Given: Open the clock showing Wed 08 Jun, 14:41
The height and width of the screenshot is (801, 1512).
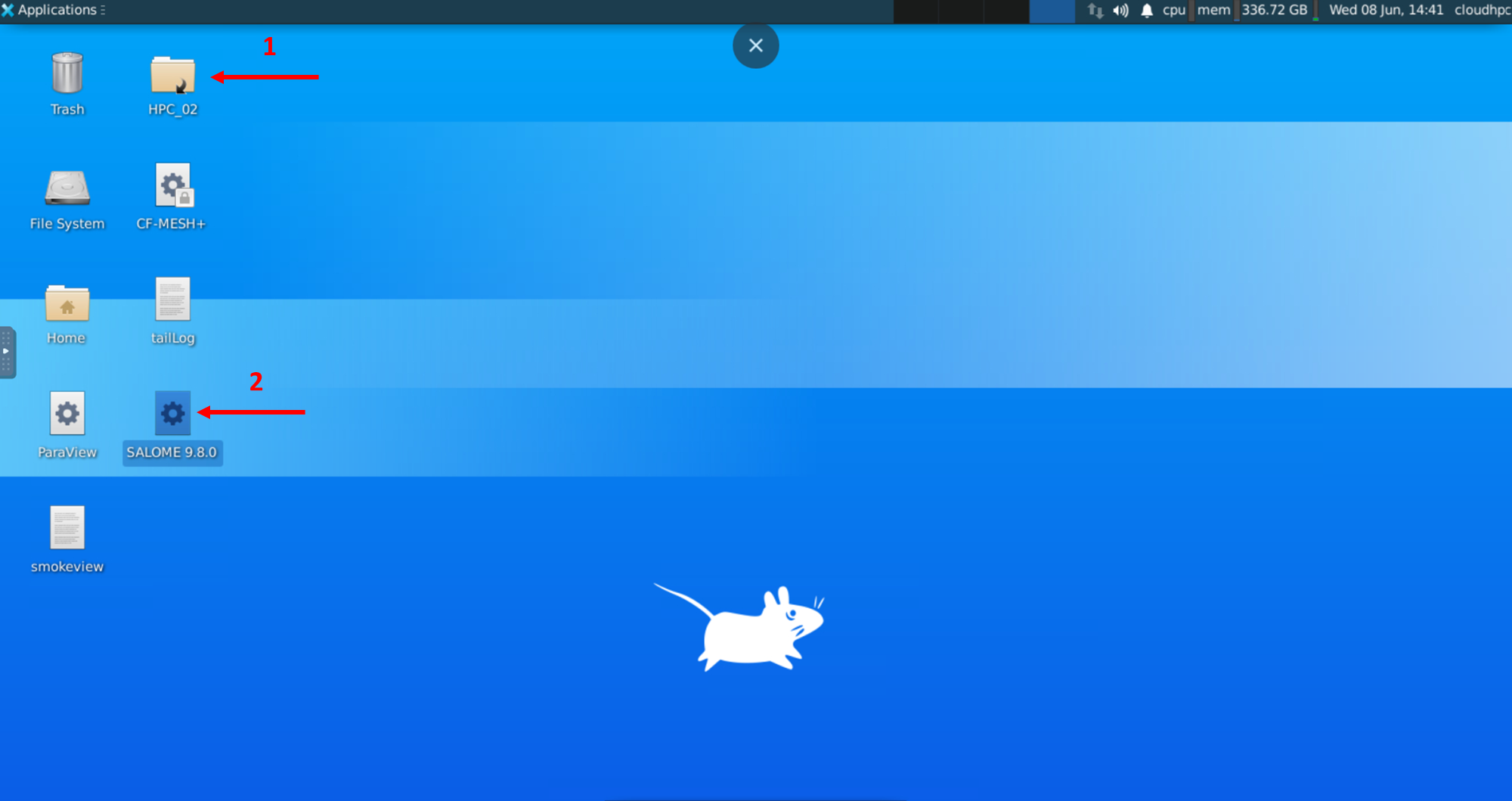Looking at the screenshot, I should pyautogui.click(x=1386, y=11).
